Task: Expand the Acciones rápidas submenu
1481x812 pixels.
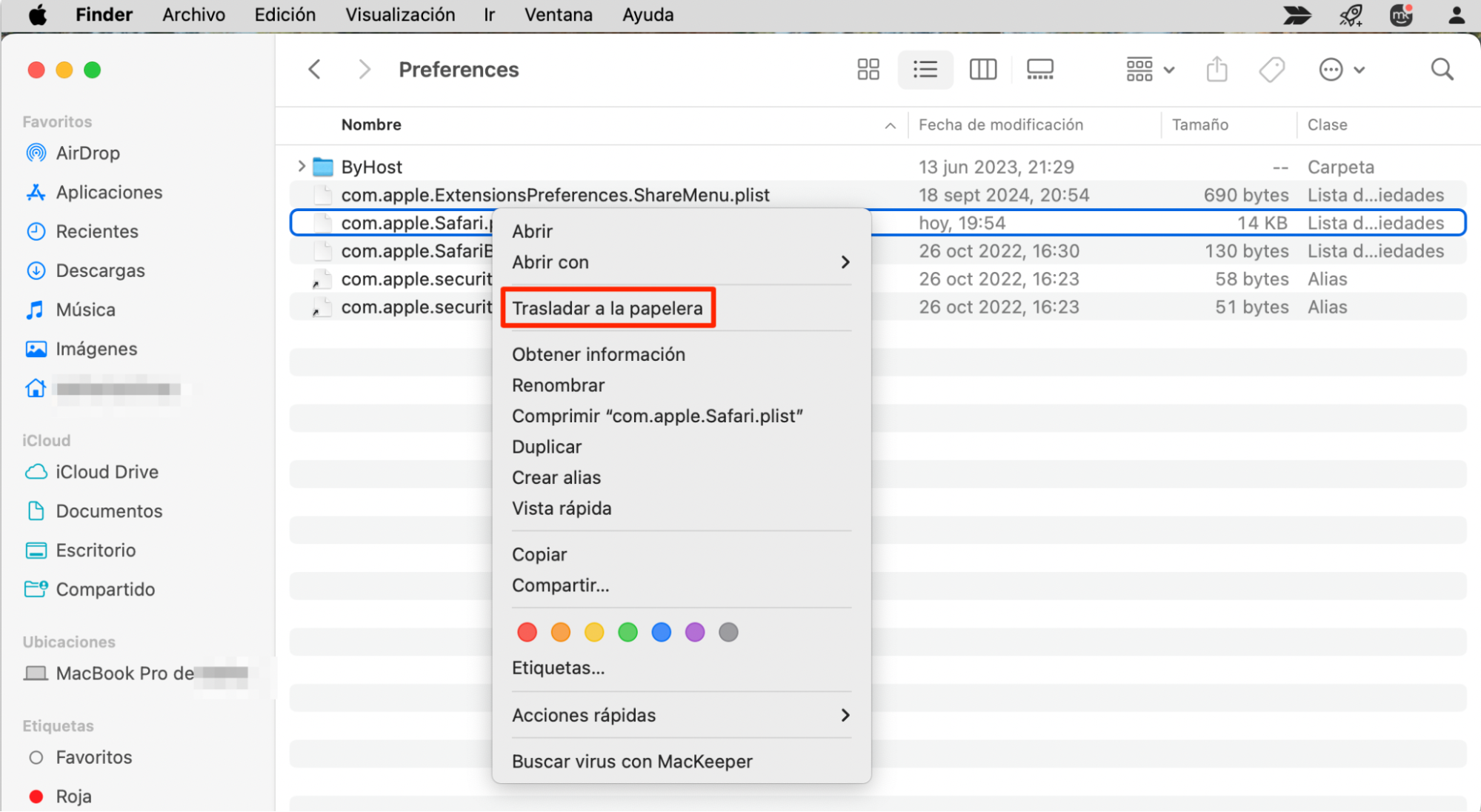Action: click(x=681, y=716)
